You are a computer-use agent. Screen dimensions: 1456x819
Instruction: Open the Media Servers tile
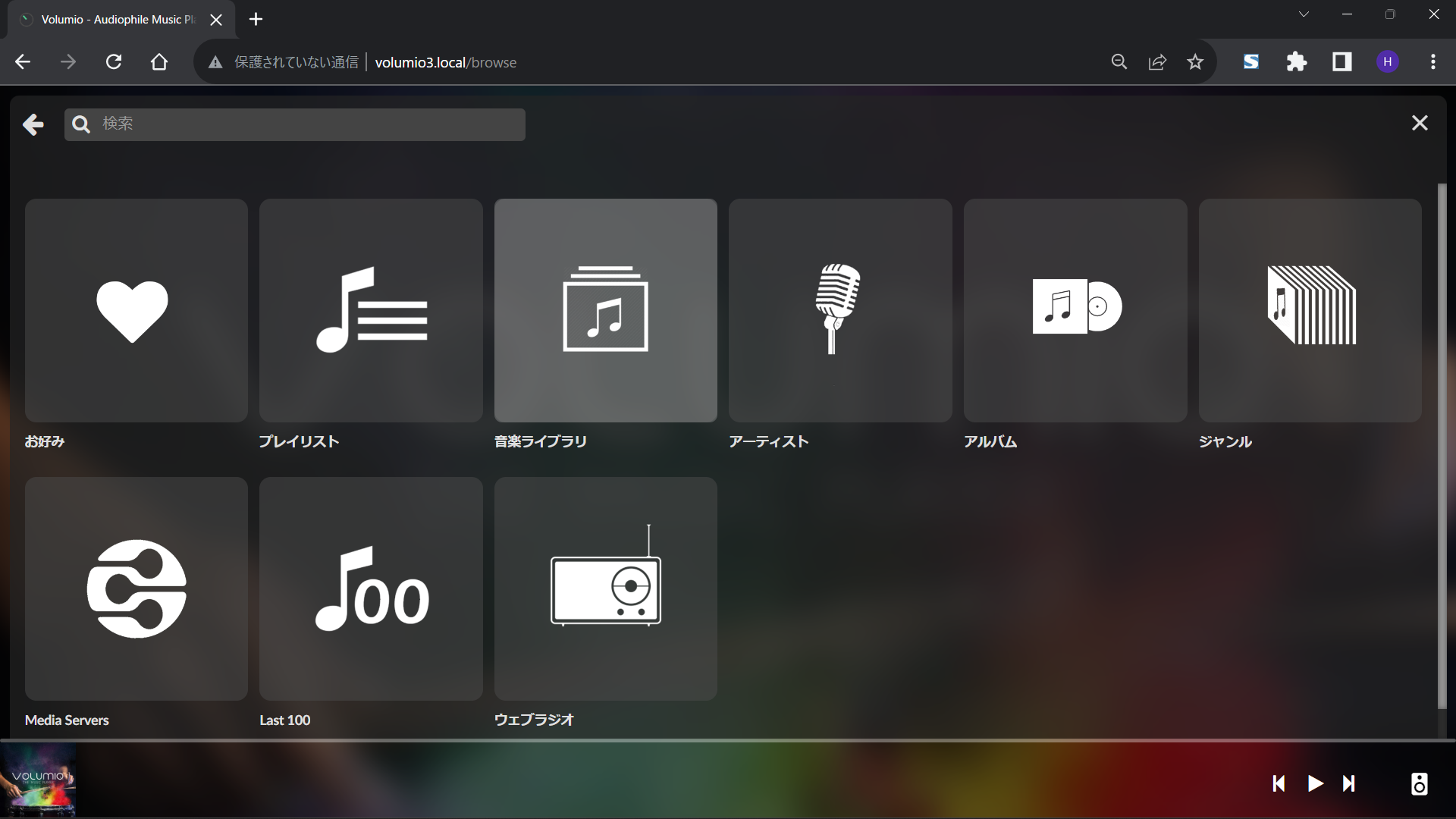pos(136,588)
